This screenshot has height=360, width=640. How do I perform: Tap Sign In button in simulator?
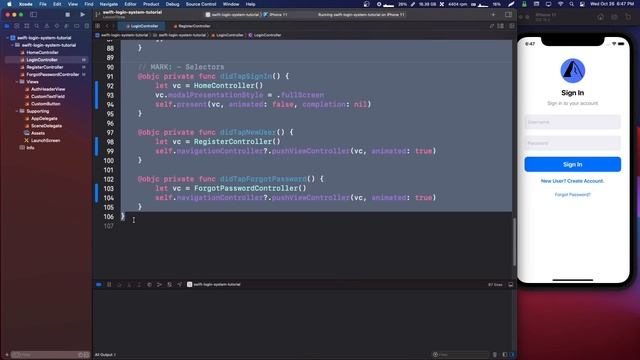pyautogui.click(x=572, y=164)
